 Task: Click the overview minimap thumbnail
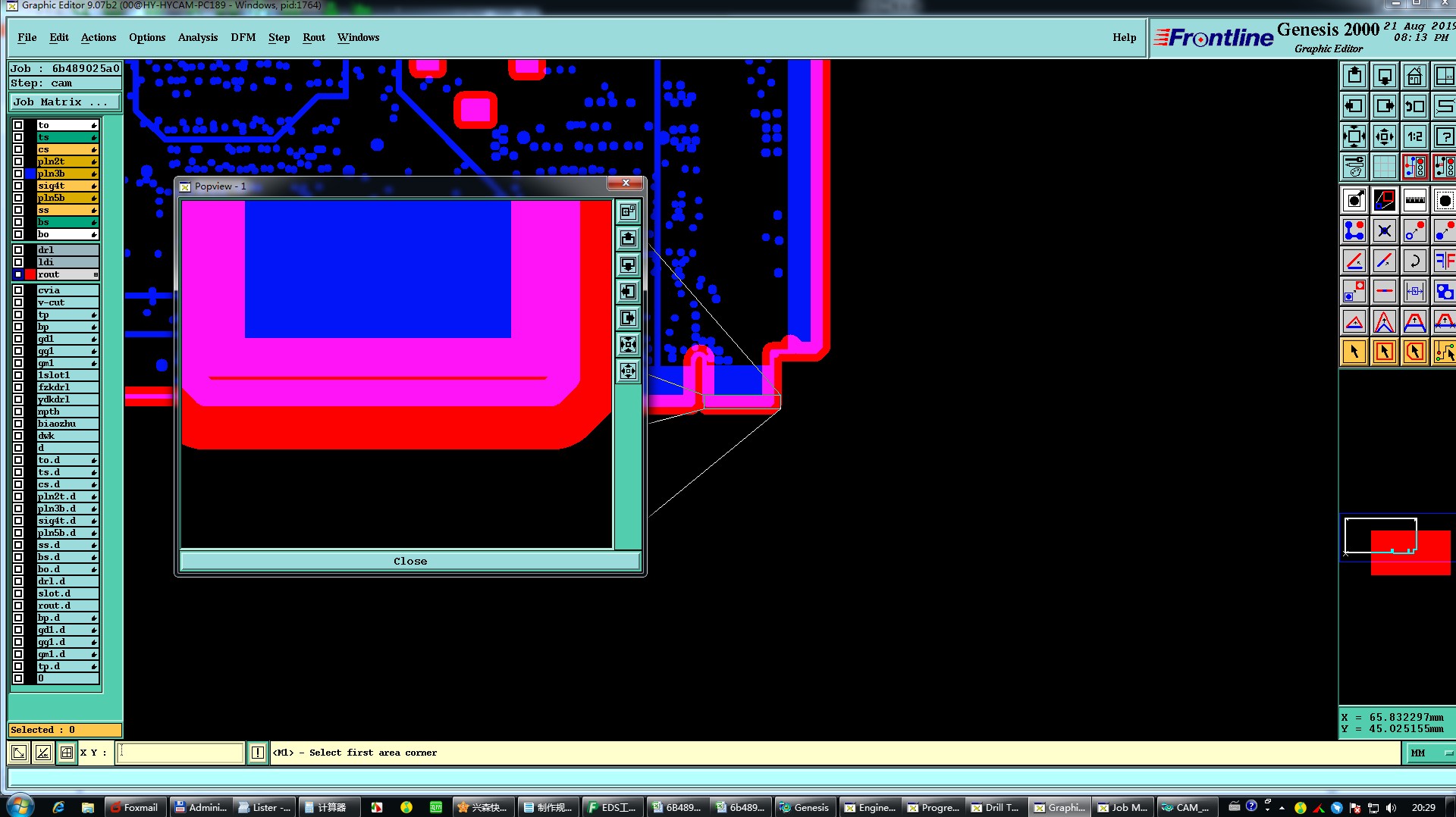(x=1397, y=546)
